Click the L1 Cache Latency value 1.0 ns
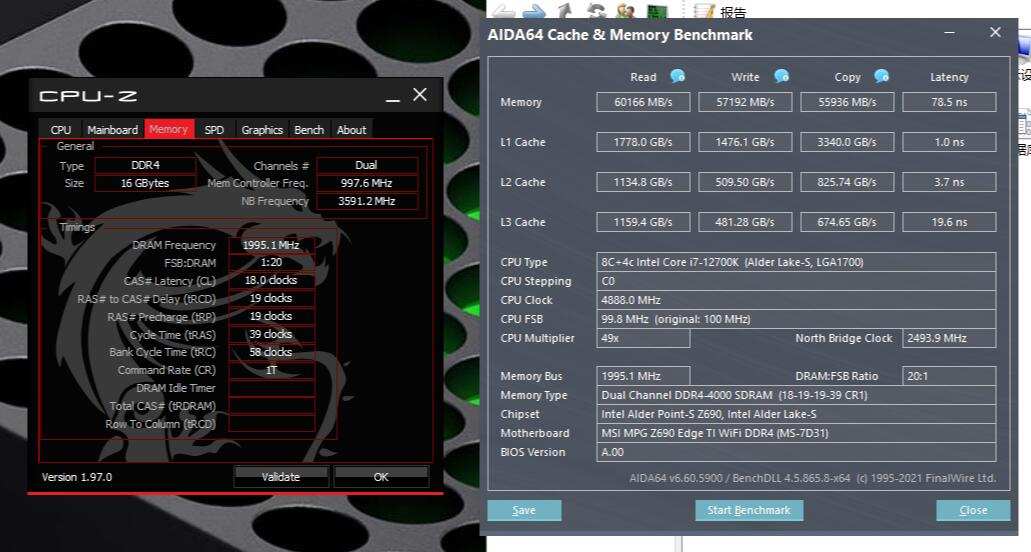 point(949,142)
